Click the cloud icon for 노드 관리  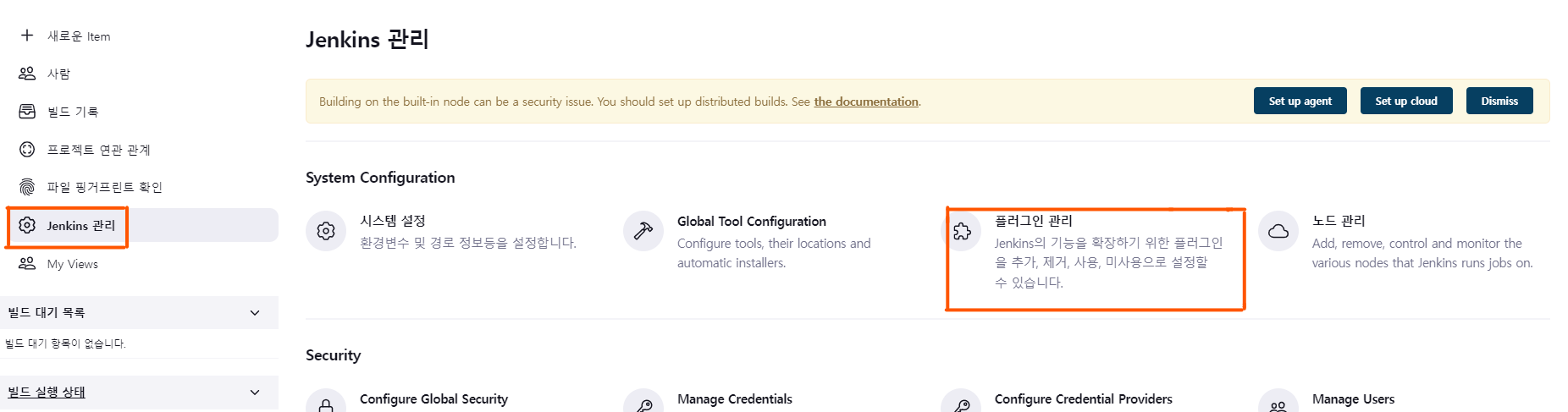click(x=1278, y=231)
